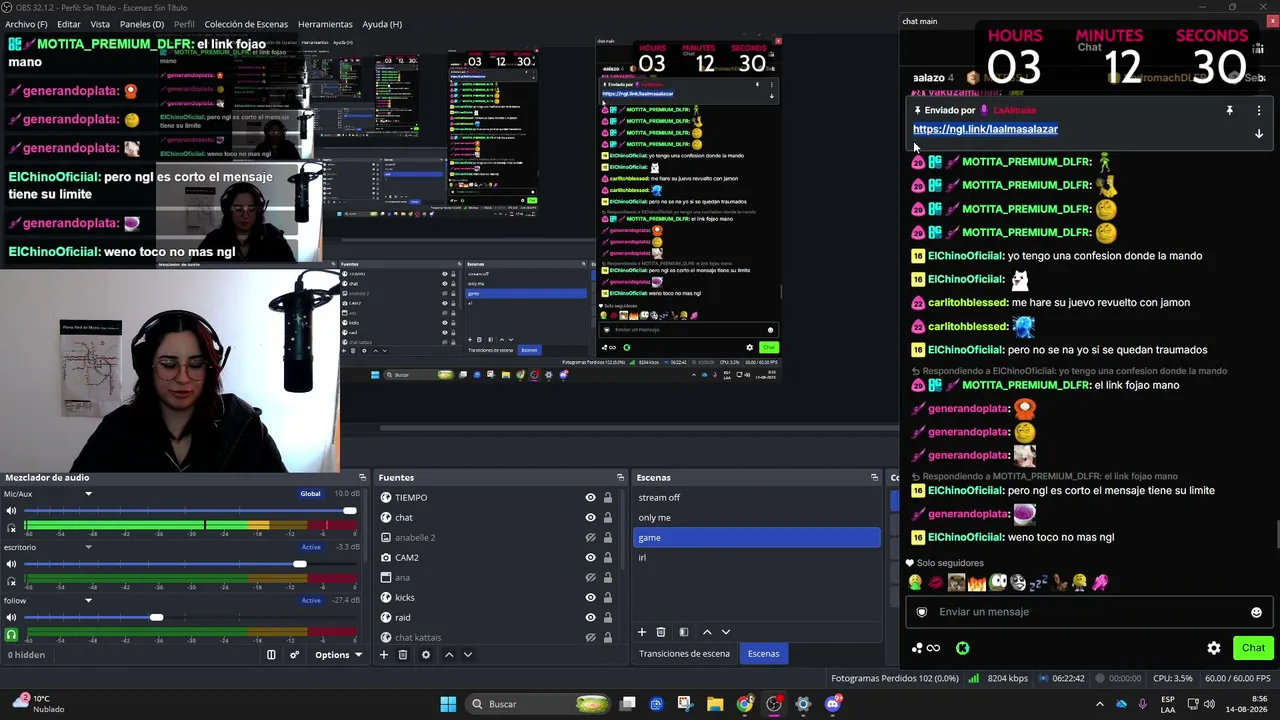Screen dimensions: 1280x720
Task: Open the pinned ngl.link/laalmasalazar link
Action: (x=985, y=129)
